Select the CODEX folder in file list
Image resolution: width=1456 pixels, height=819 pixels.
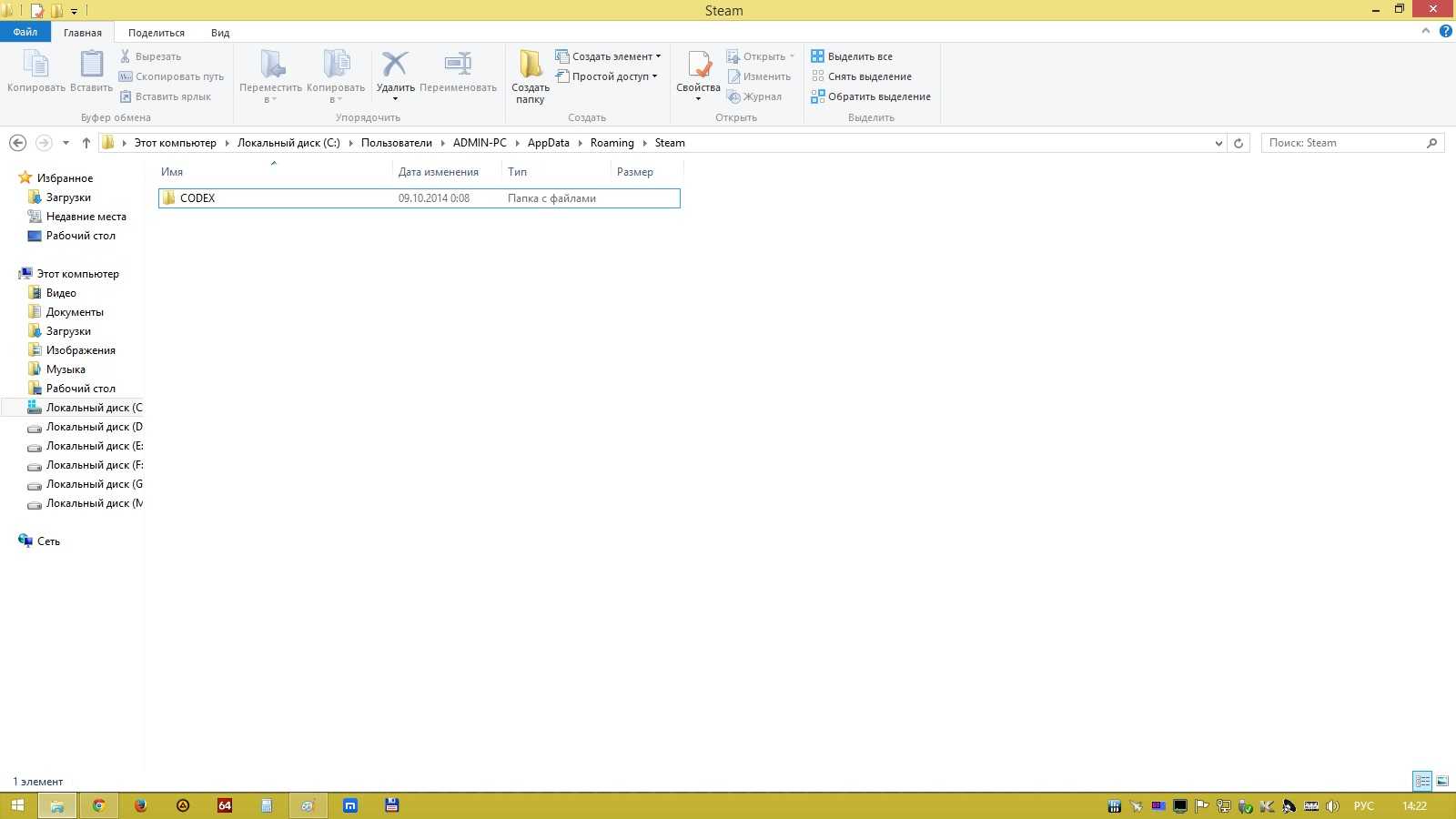[197, 198]
